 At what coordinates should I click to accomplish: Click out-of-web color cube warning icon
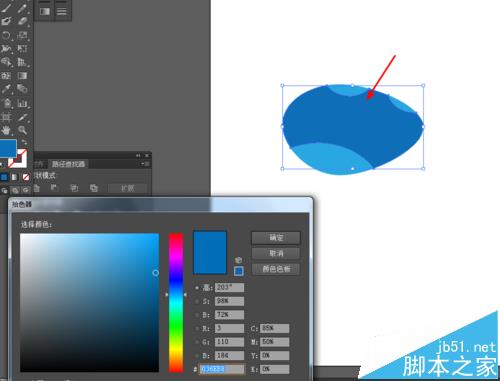[238, 260]
